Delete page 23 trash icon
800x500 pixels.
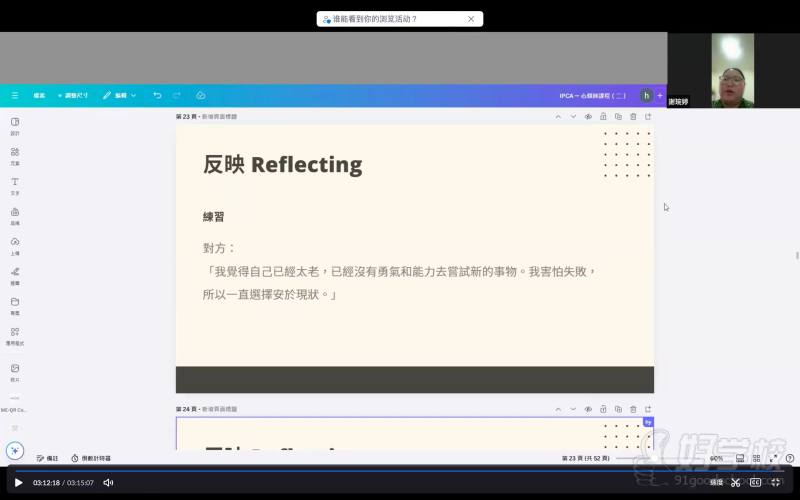pos(633,117)
